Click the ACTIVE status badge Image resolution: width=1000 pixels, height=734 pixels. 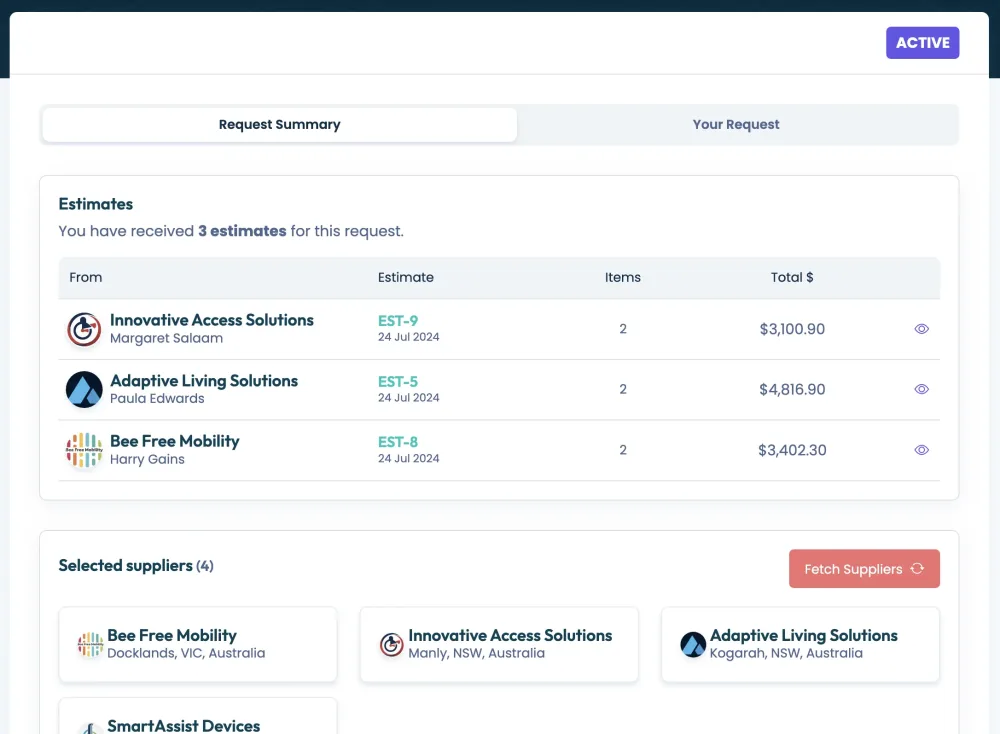point(922,43)
